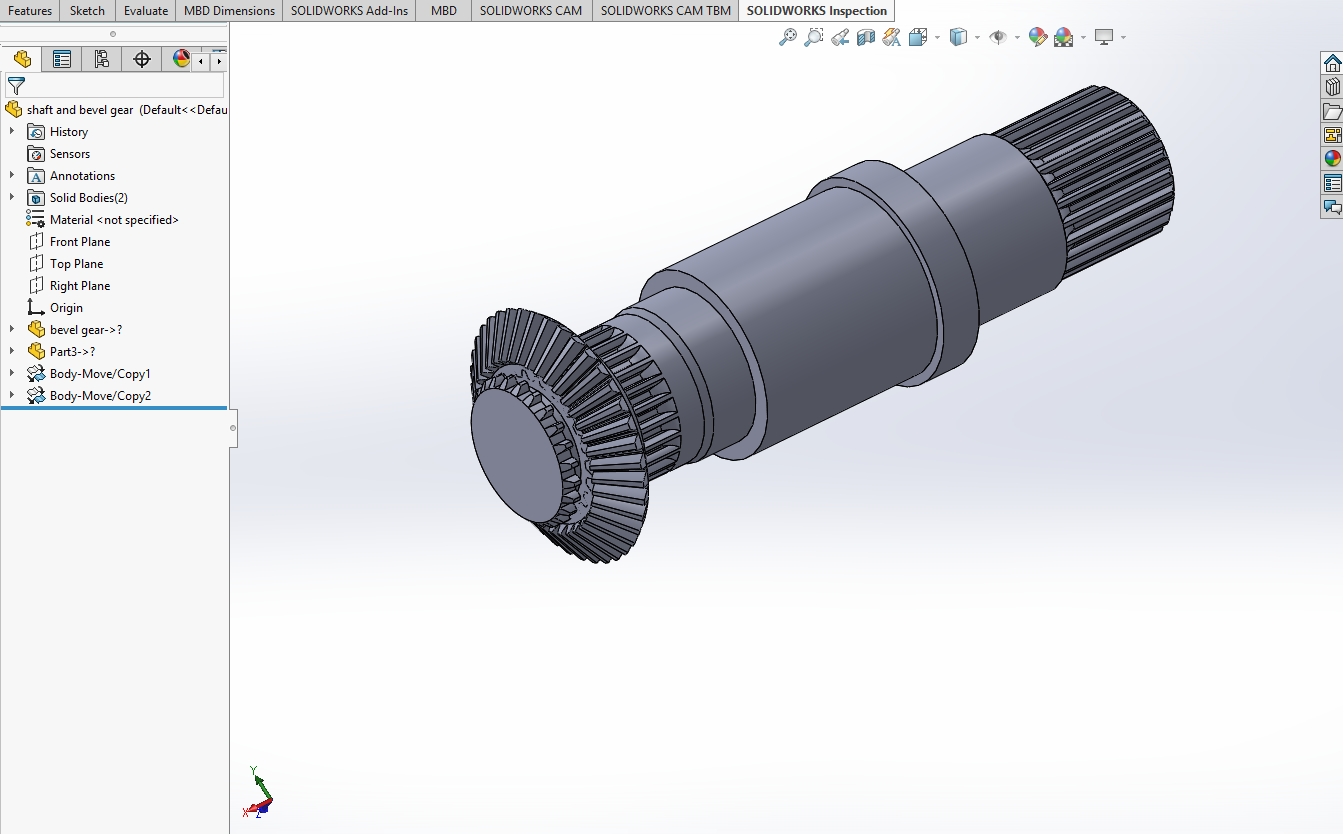The image size is (1343, 834).
Task: Click the left scroll arrow of manager tabs
Action: (201, 61)
